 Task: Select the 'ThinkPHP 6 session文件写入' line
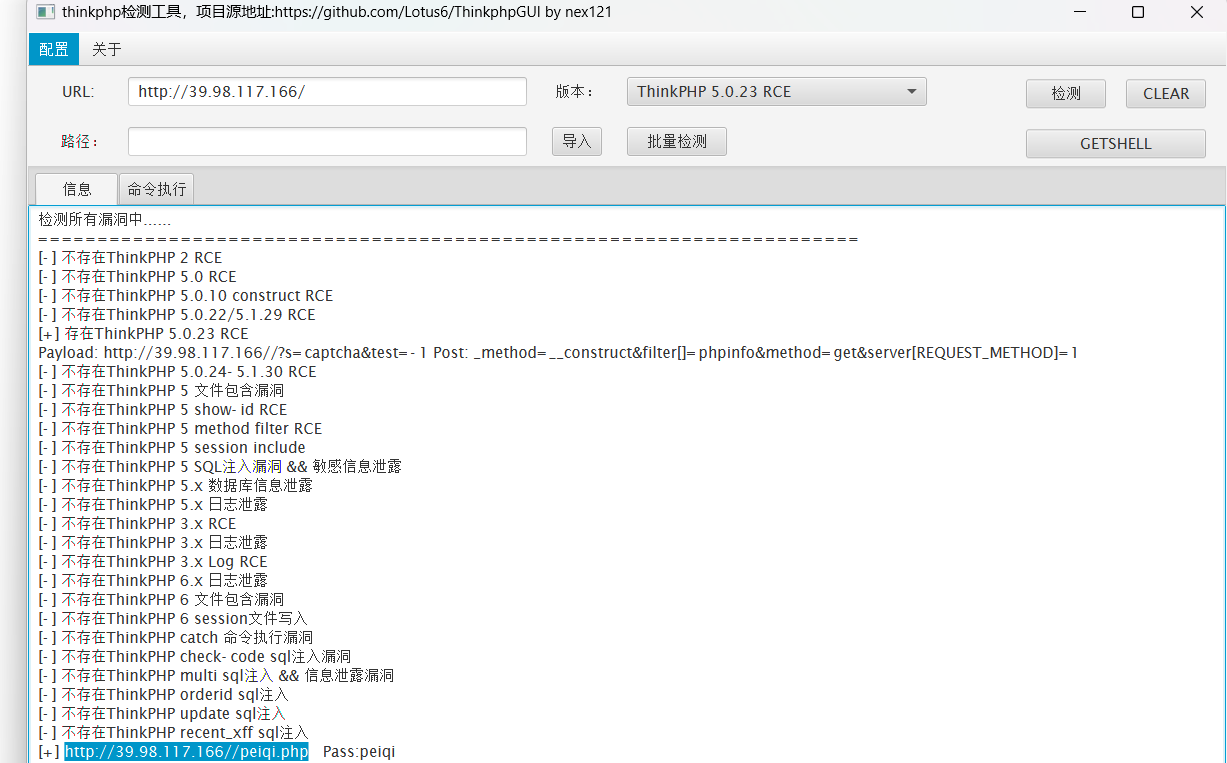pos(173,619)
